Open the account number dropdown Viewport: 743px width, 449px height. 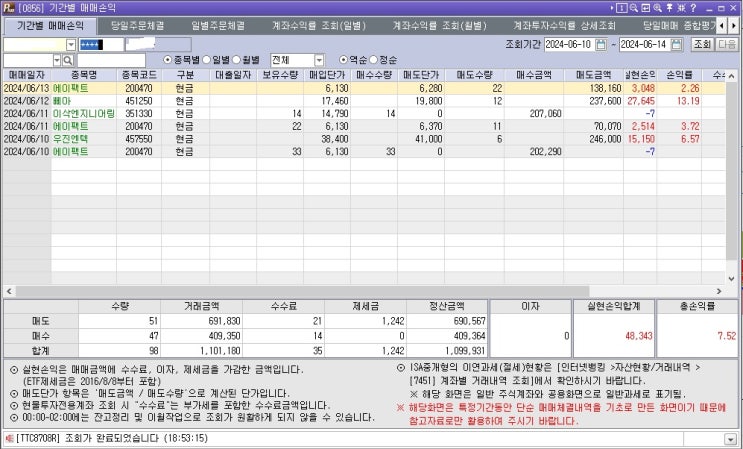click(71, 45)
